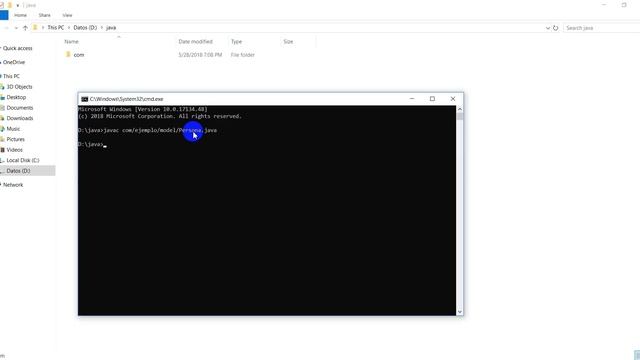Open the Home ribbon tab

[20, 15]
